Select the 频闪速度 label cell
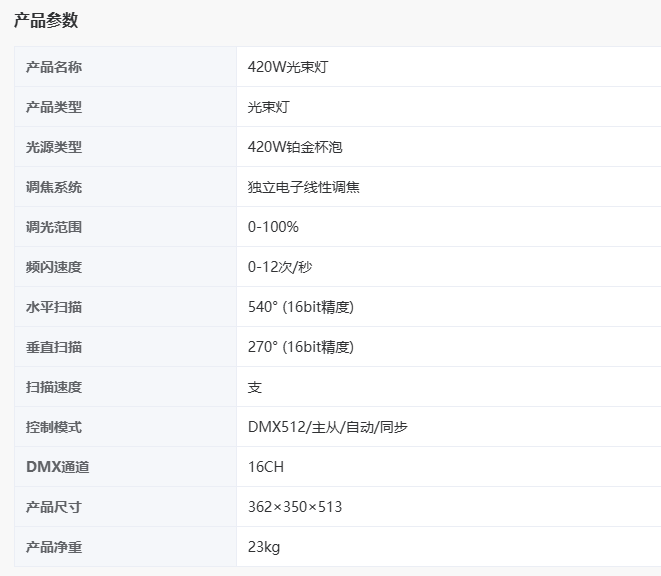 pyautogui.click(x=54, y=267)
